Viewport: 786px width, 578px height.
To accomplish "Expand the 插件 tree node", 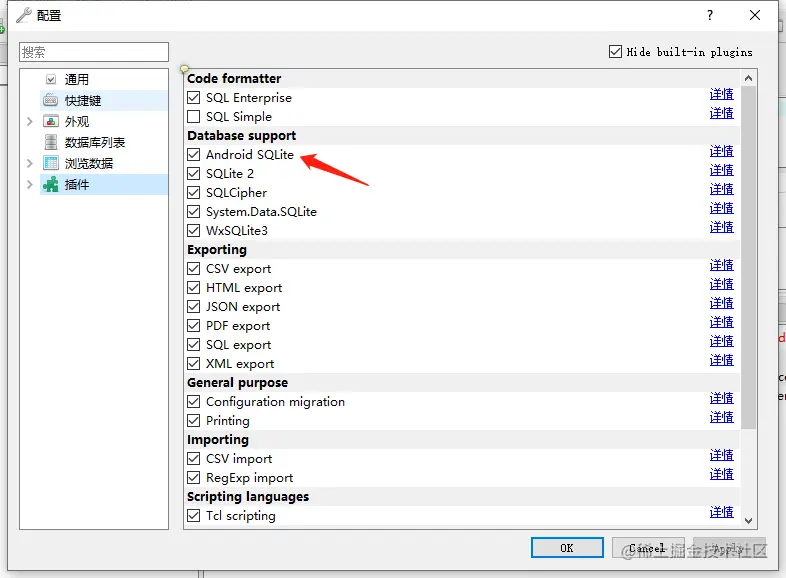I will pos(30,184).
